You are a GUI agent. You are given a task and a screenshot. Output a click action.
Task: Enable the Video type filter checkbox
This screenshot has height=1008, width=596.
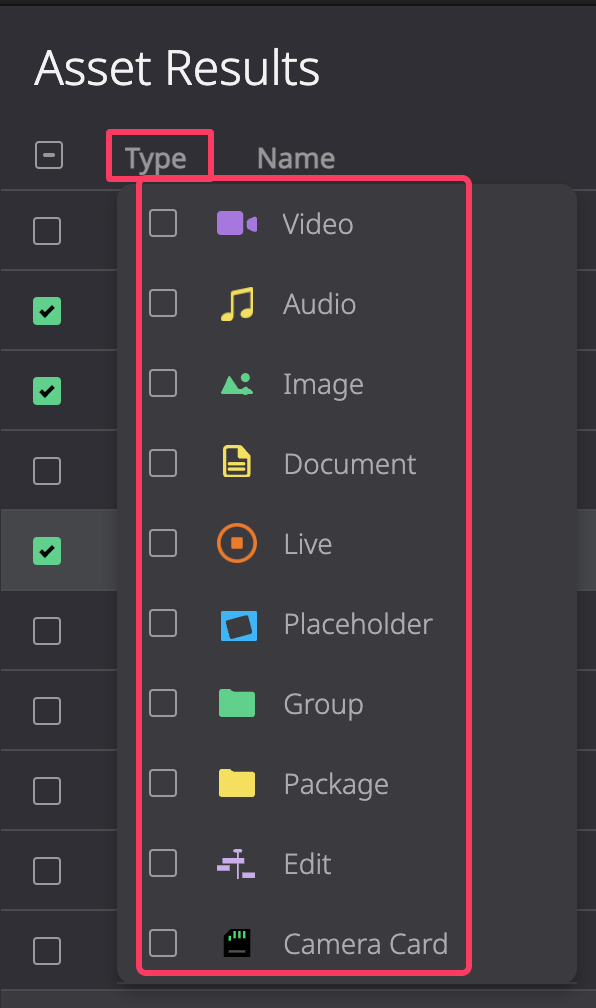(x=163, y=224)
